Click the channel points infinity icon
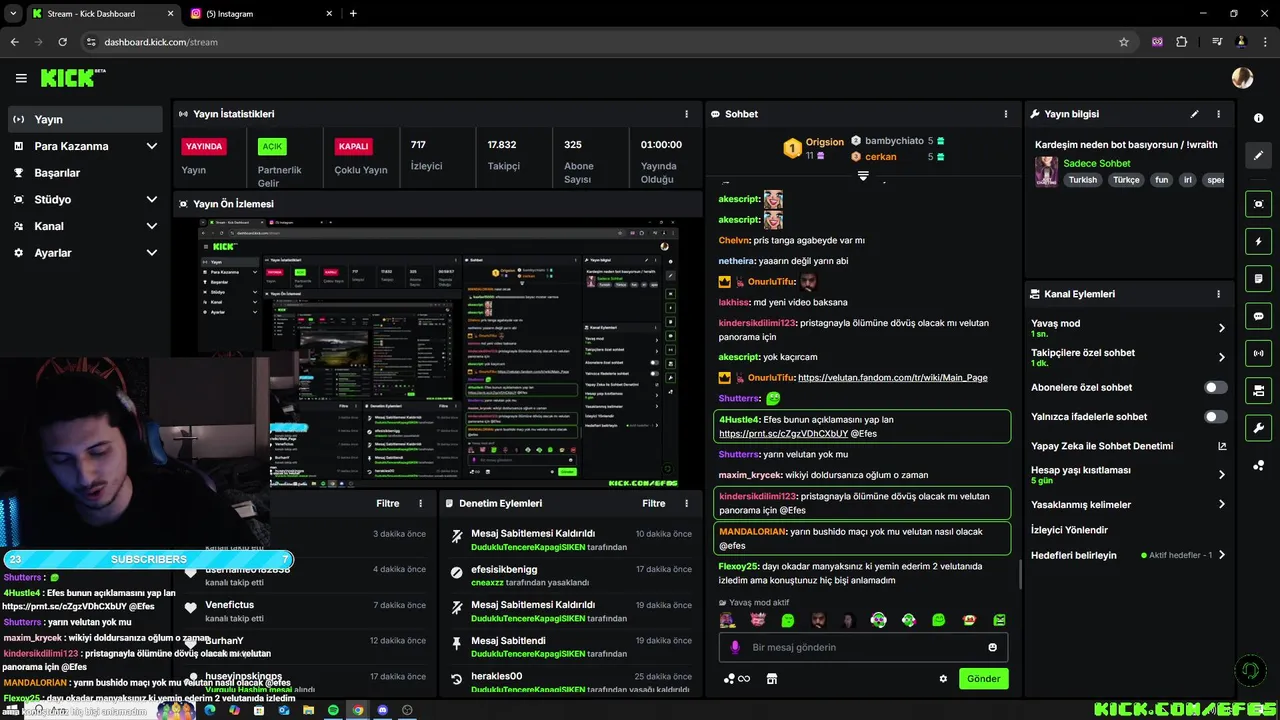Image resolution: width=1280 pixels, height=720 pixels. pyautogui.click(x=737, y=679)
